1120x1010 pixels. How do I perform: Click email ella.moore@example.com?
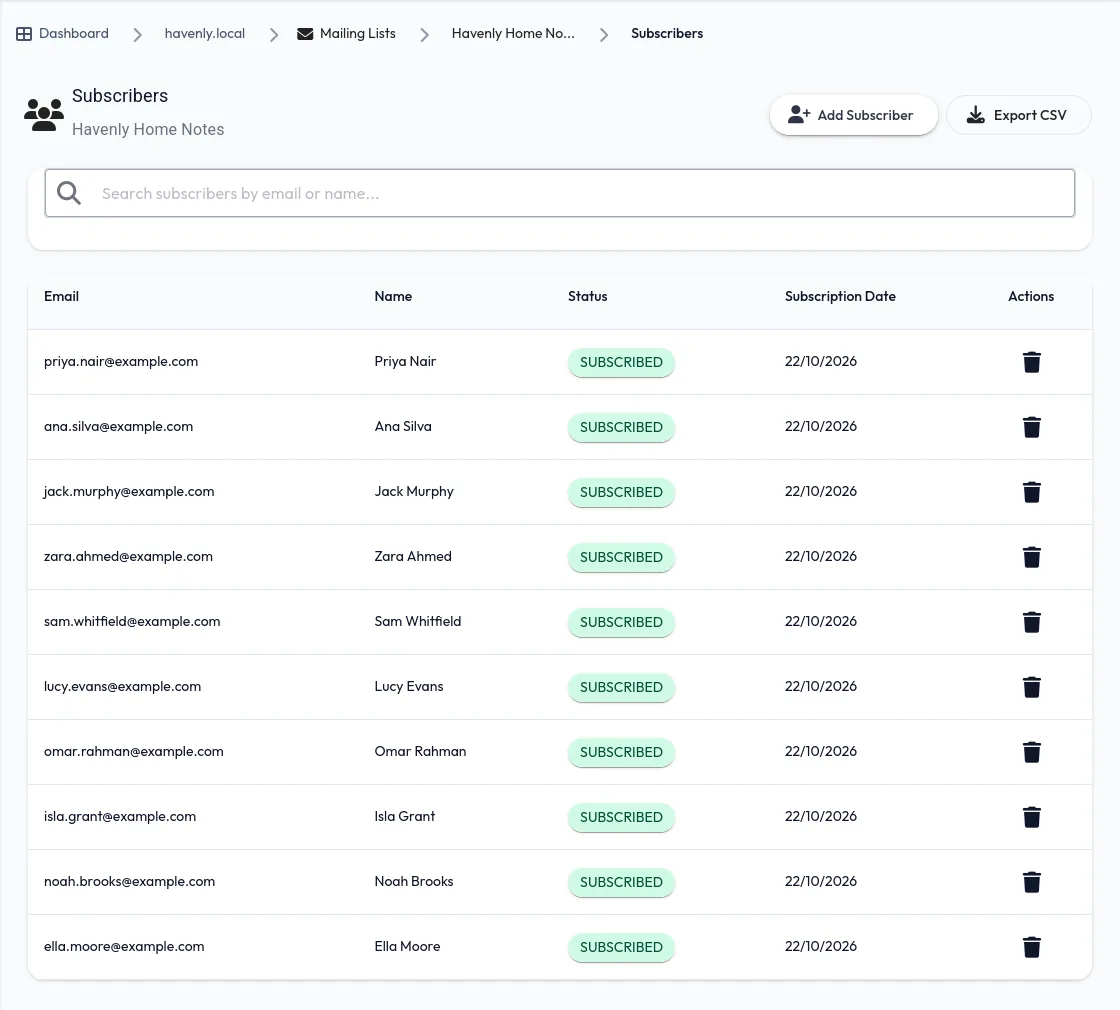pyautogui.click(x=124, y=946)
